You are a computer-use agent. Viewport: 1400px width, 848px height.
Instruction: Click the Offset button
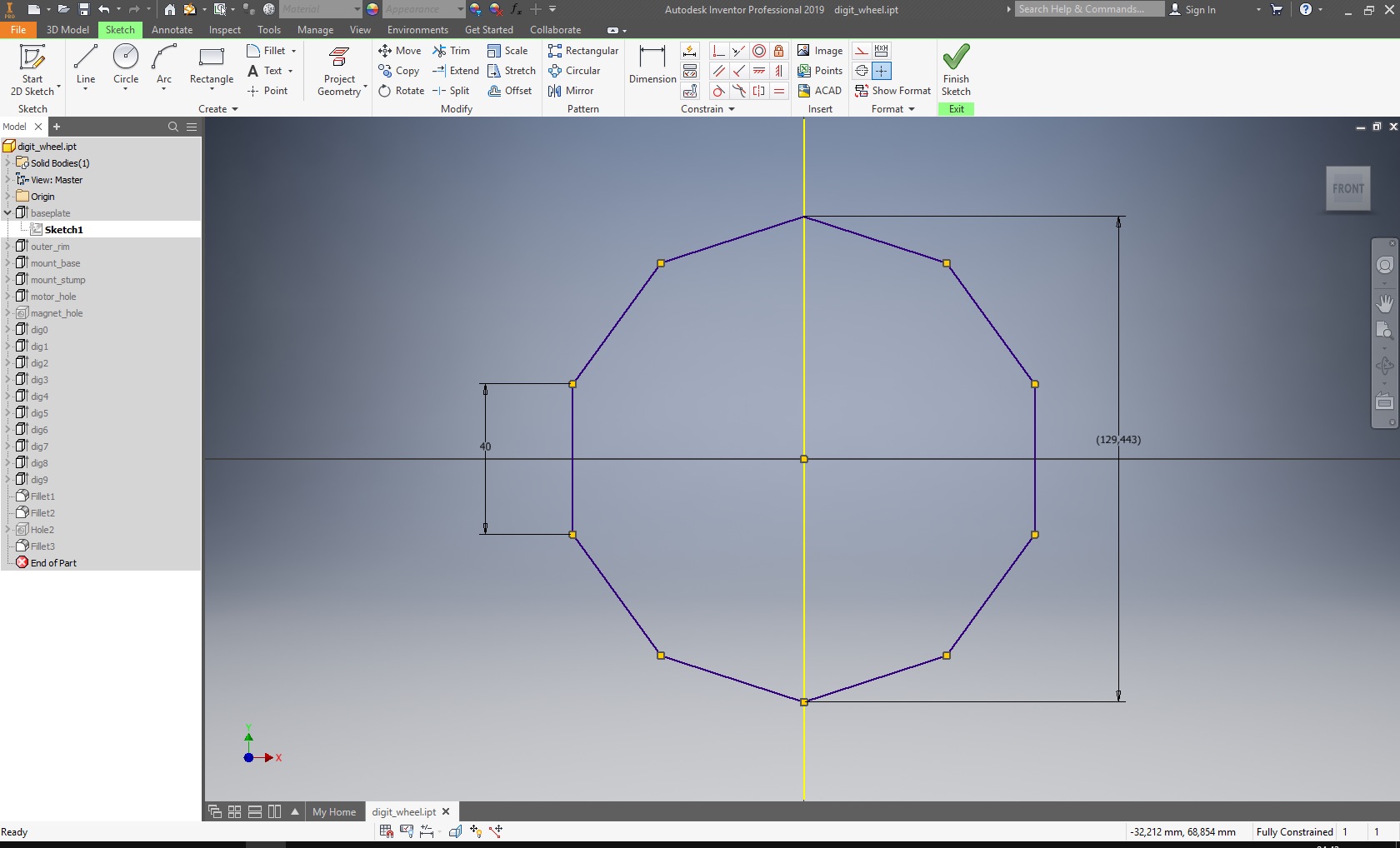(510, 91)
